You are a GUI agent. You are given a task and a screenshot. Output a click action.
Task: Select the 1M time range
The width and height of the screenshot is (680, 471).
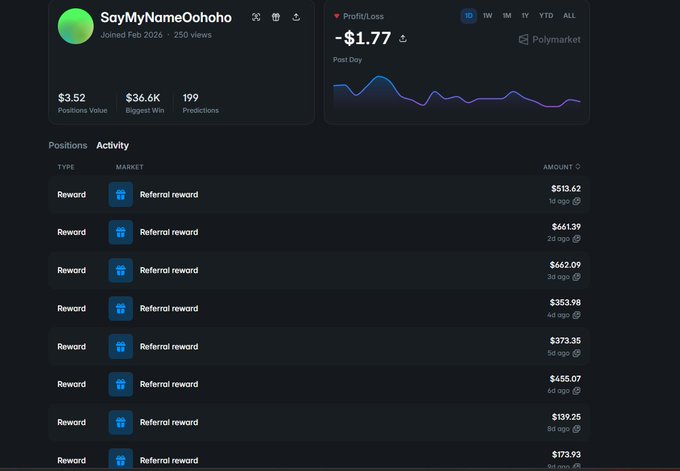click(507, 16)
